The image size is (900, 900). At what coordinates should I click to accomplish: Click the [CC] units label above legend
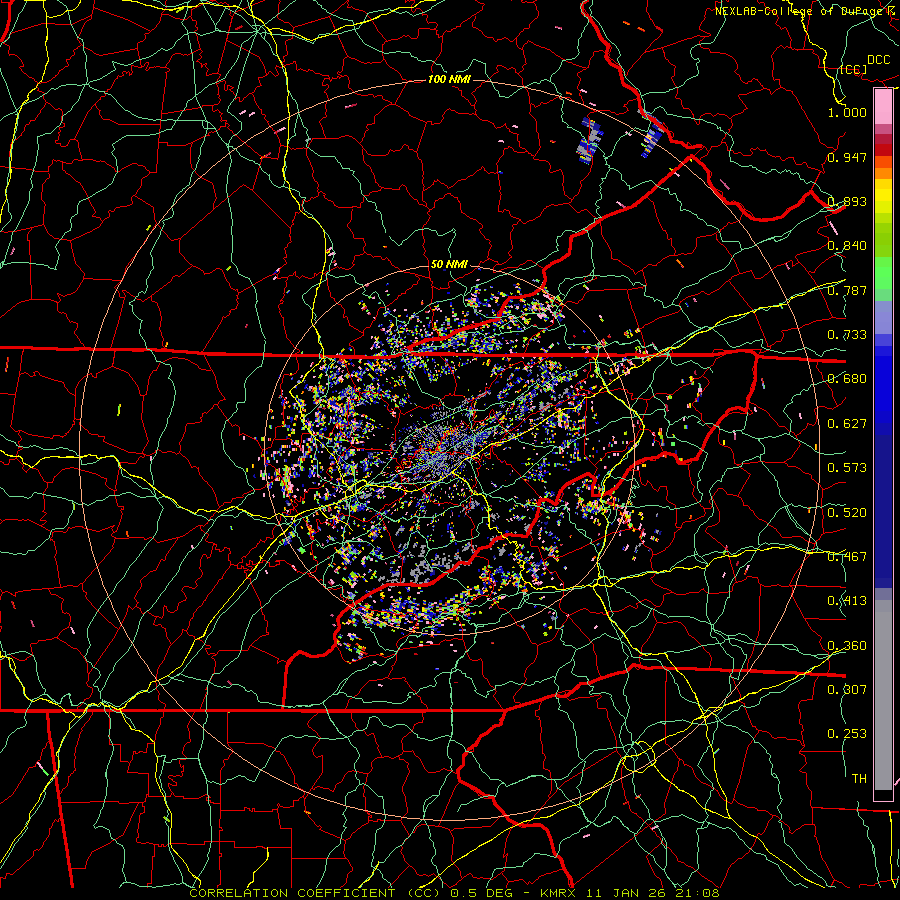point(854,69)
